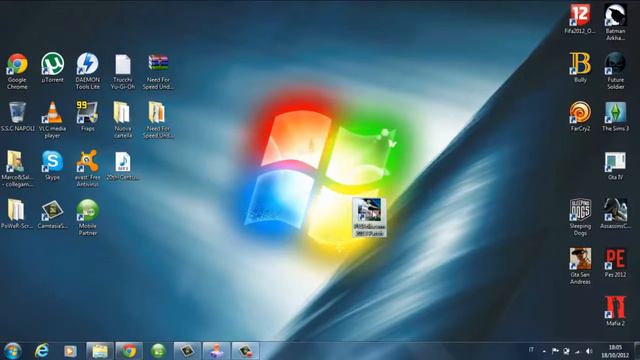
Task: Select the Nuova cartella folder
Action: pos(122,119)
